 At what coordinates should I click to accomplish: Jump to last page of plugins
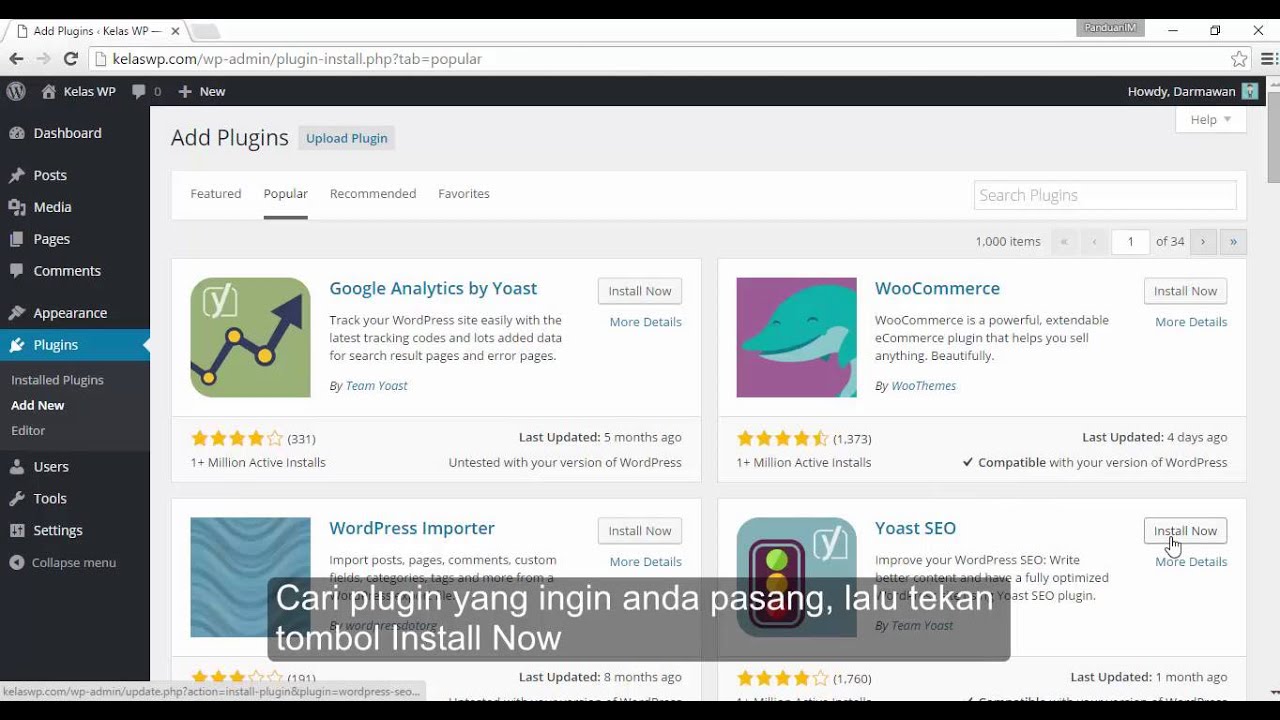coord(1233,241)
